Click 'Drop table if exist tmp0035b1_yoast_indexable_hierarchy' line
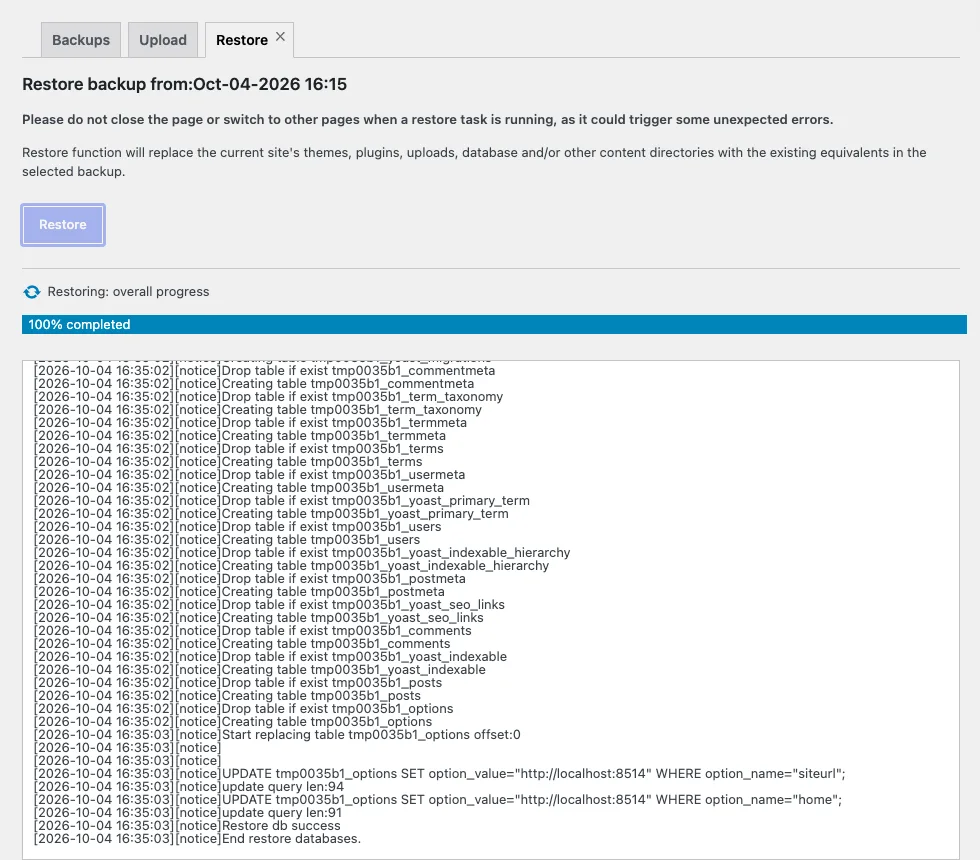980x860 pixels. point(302,552)
